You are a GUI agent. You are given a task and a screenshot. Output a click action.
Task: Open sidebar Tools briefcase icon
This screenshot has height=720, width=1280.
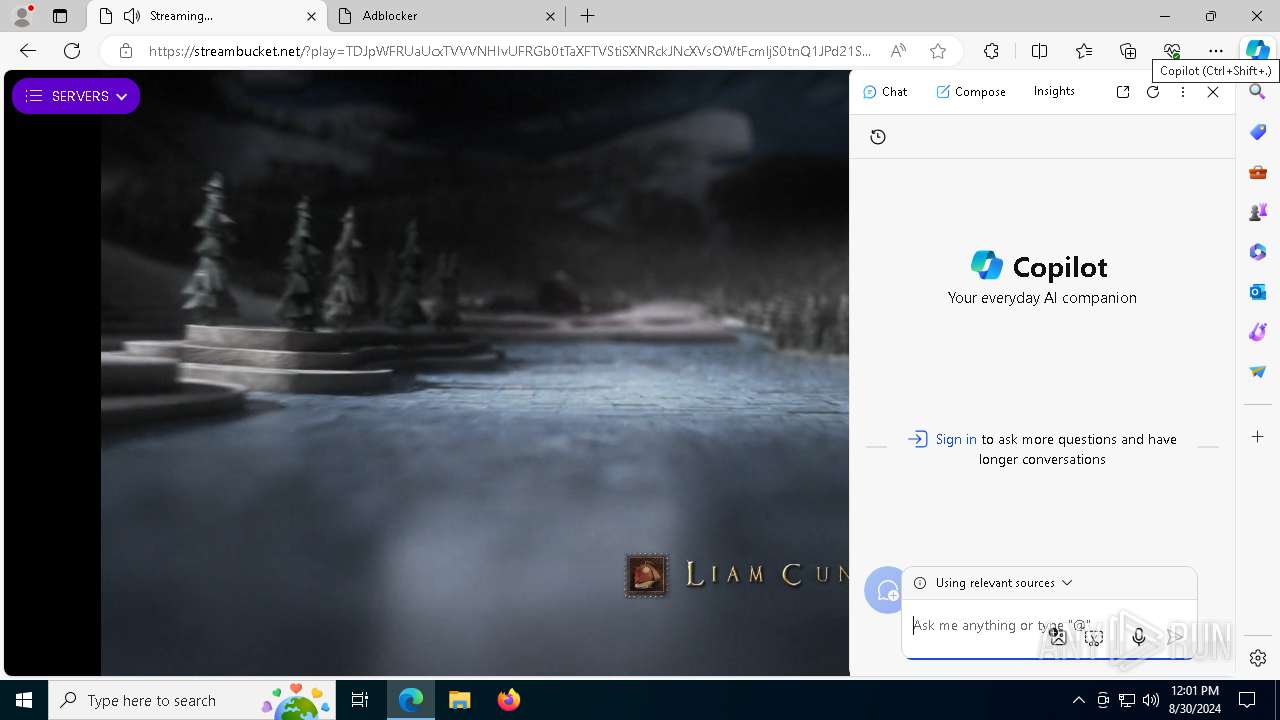click(x=1258, y=172)
